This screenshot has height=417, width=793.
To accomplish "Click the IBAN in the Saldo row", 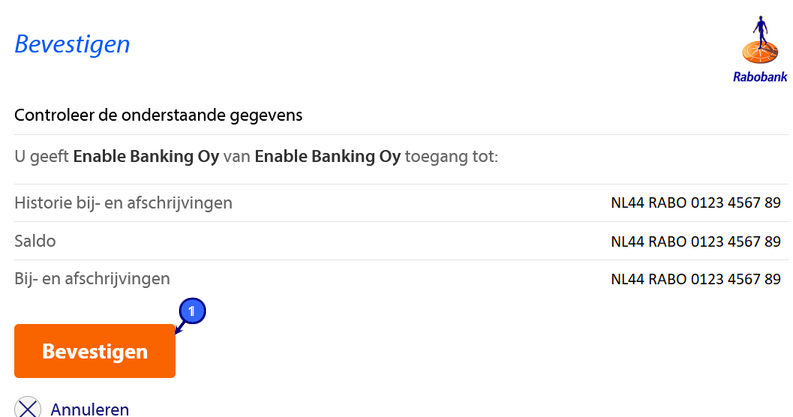I will pyautogui.click(x=695, y=241).
